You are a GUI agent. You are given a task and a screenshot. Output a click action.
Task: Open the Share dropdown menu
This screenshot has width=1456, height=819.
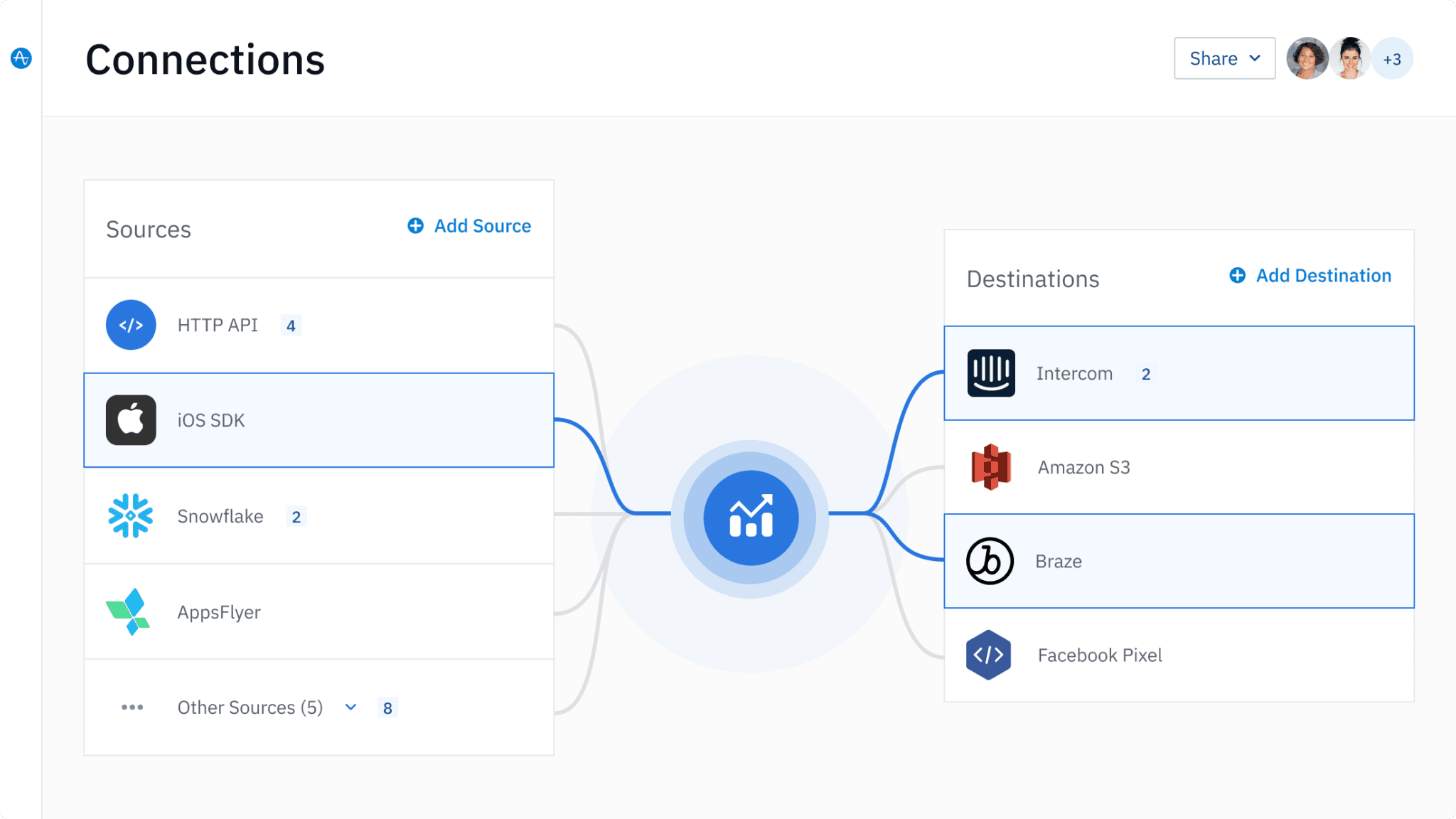tap(1224, 58)
